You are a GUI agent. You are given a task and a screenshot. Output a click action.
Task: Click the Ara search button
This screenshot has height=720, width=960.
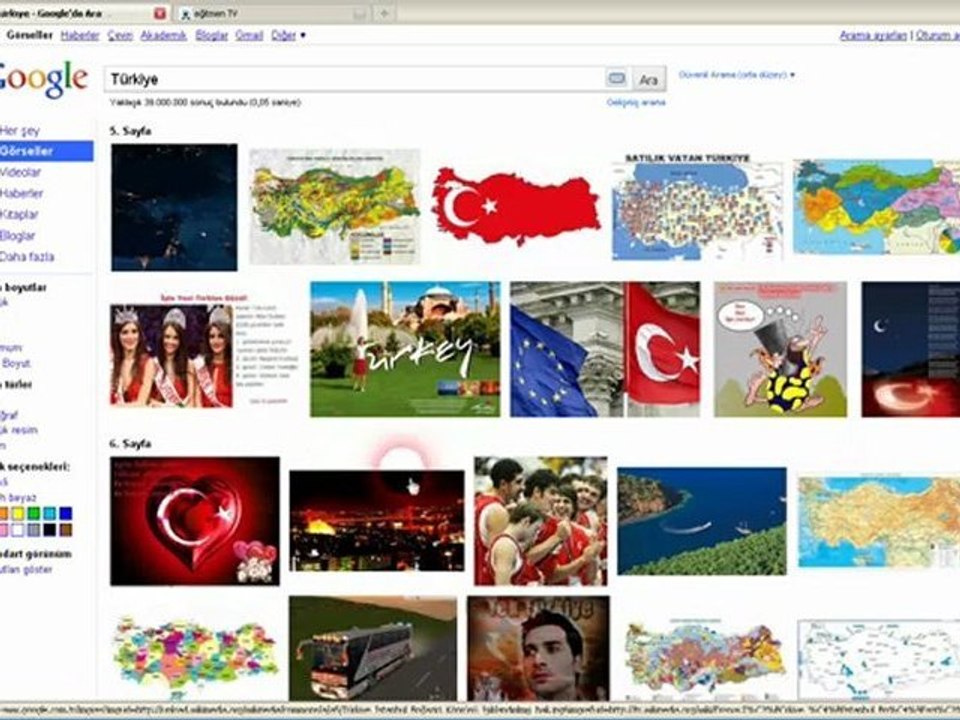(x=648, y=80)
